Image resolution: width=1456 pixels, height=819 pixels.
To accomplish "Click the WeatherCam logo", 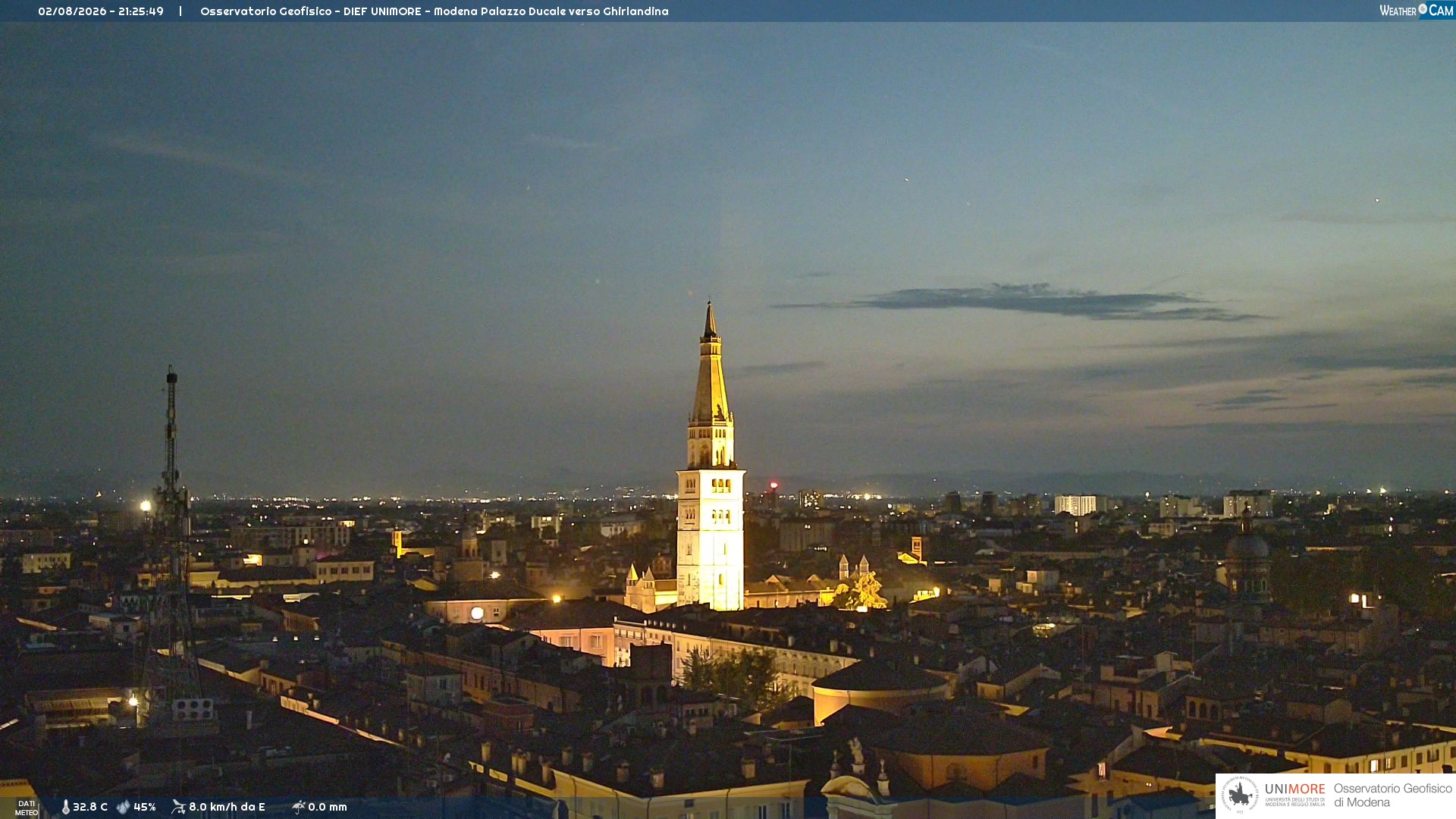I will 1417,11.
